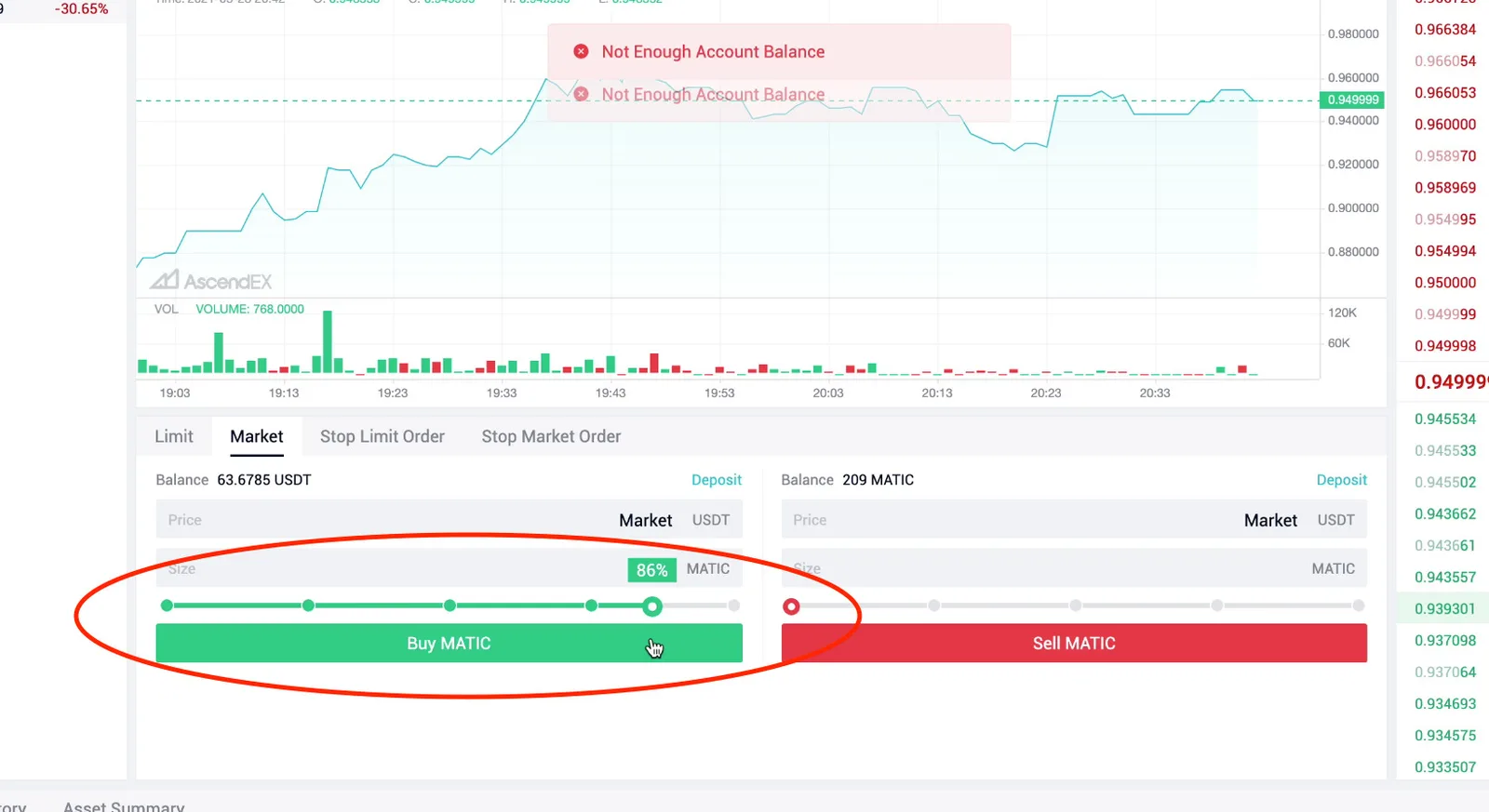Click the current price label 0.949999 on chart axis
The height and width of the screenshot is (812, 1489).
click(1352, 100)
